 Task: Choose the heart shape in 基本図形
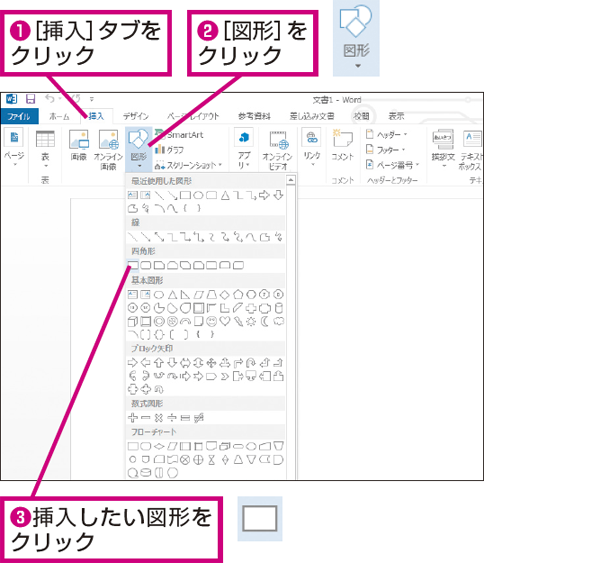[x=225, y=321]
